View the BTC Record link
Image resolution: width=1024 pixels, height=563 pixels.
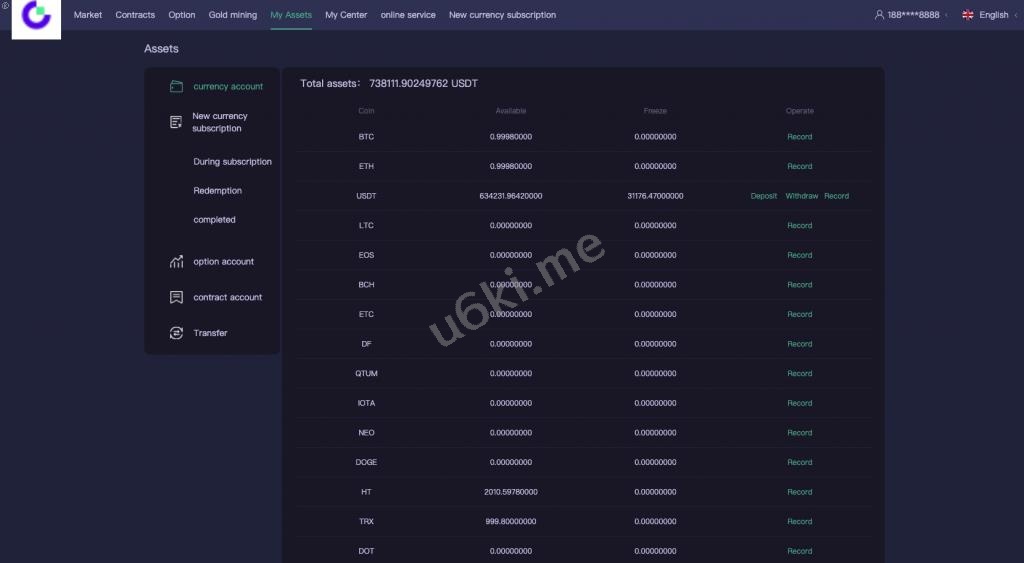click(799, 137)
